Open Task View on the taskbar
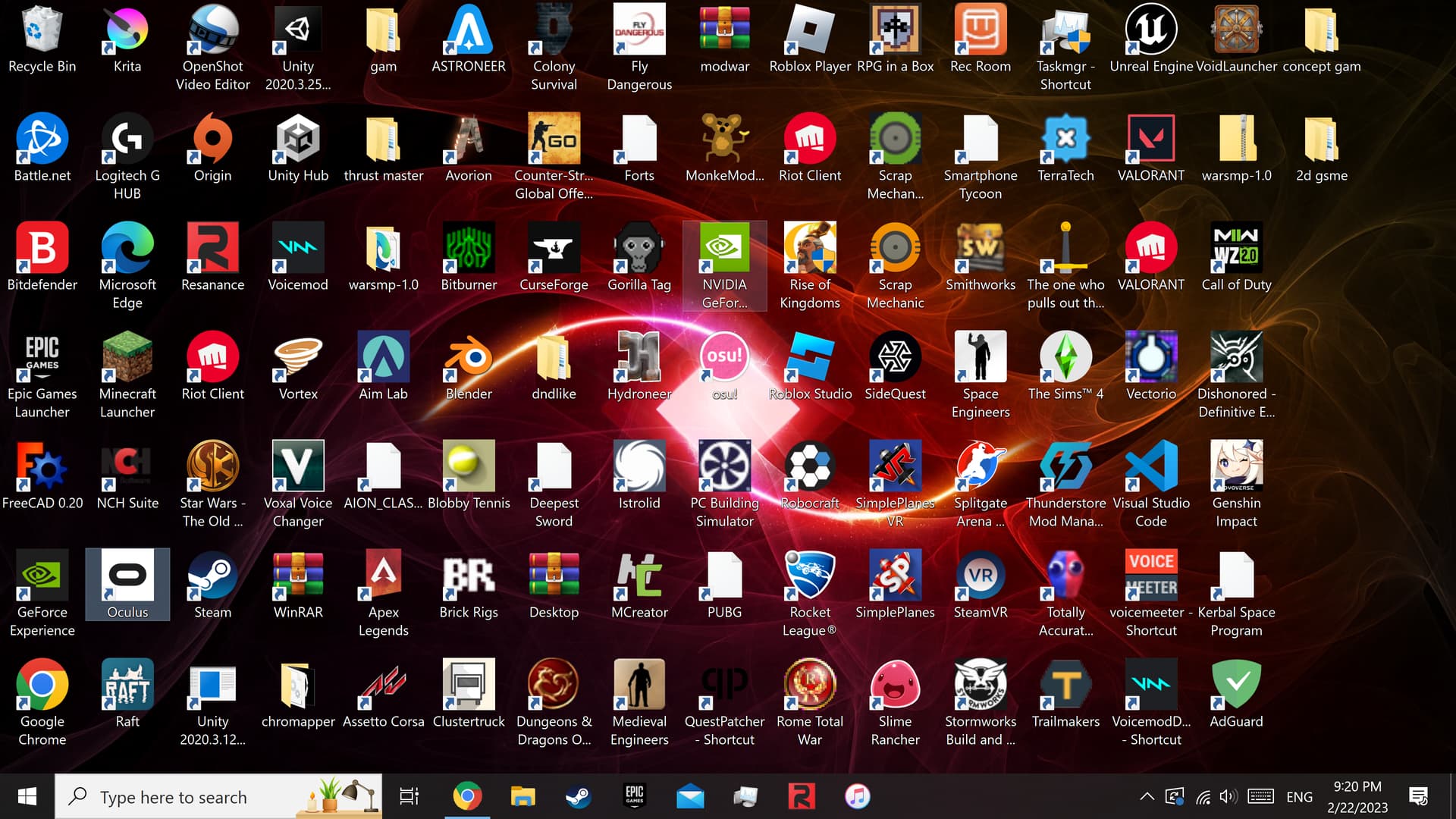This screenshot has width=1456, height=819. [x=409, y=796]
